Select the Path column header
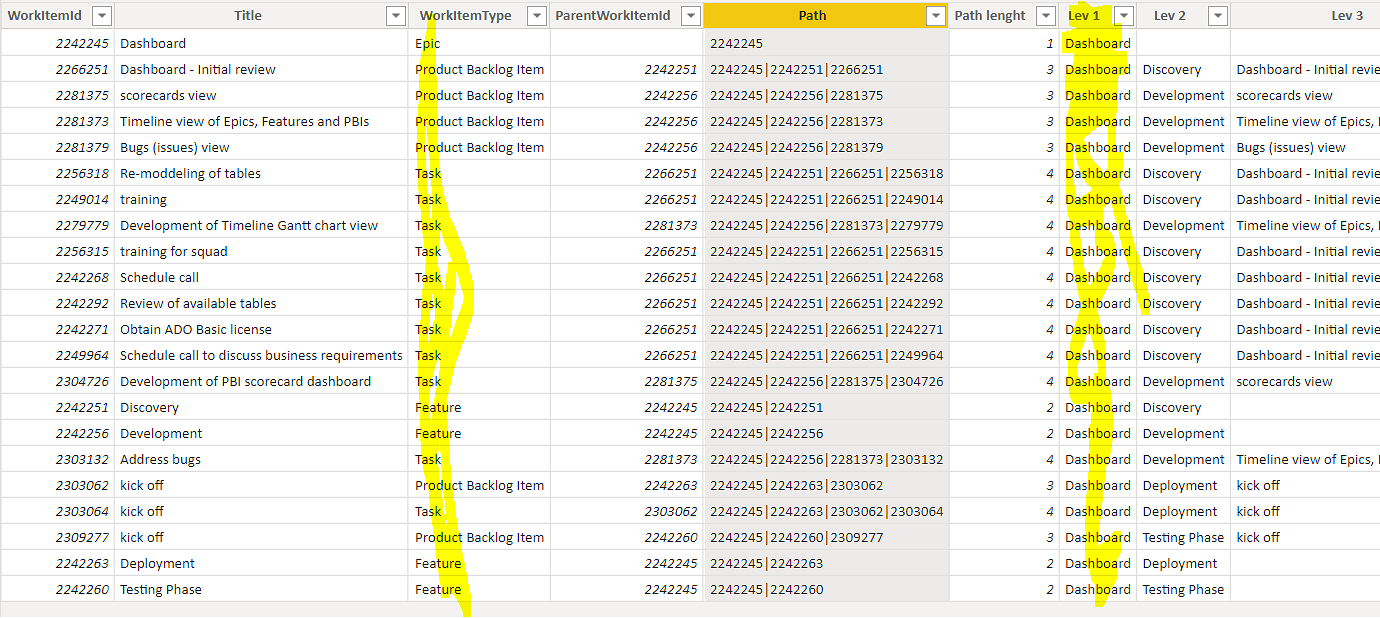 tap(812, 15)
